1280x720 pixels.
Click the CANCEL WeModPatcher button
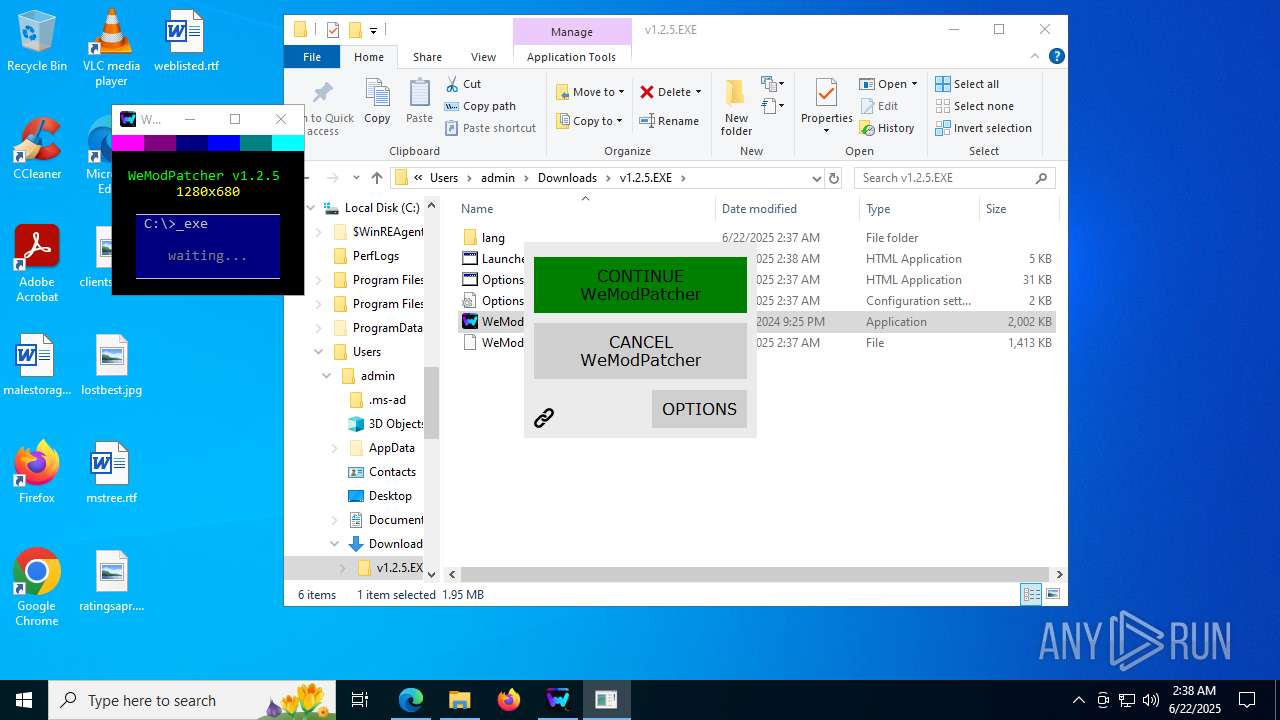tap(640, 351)
